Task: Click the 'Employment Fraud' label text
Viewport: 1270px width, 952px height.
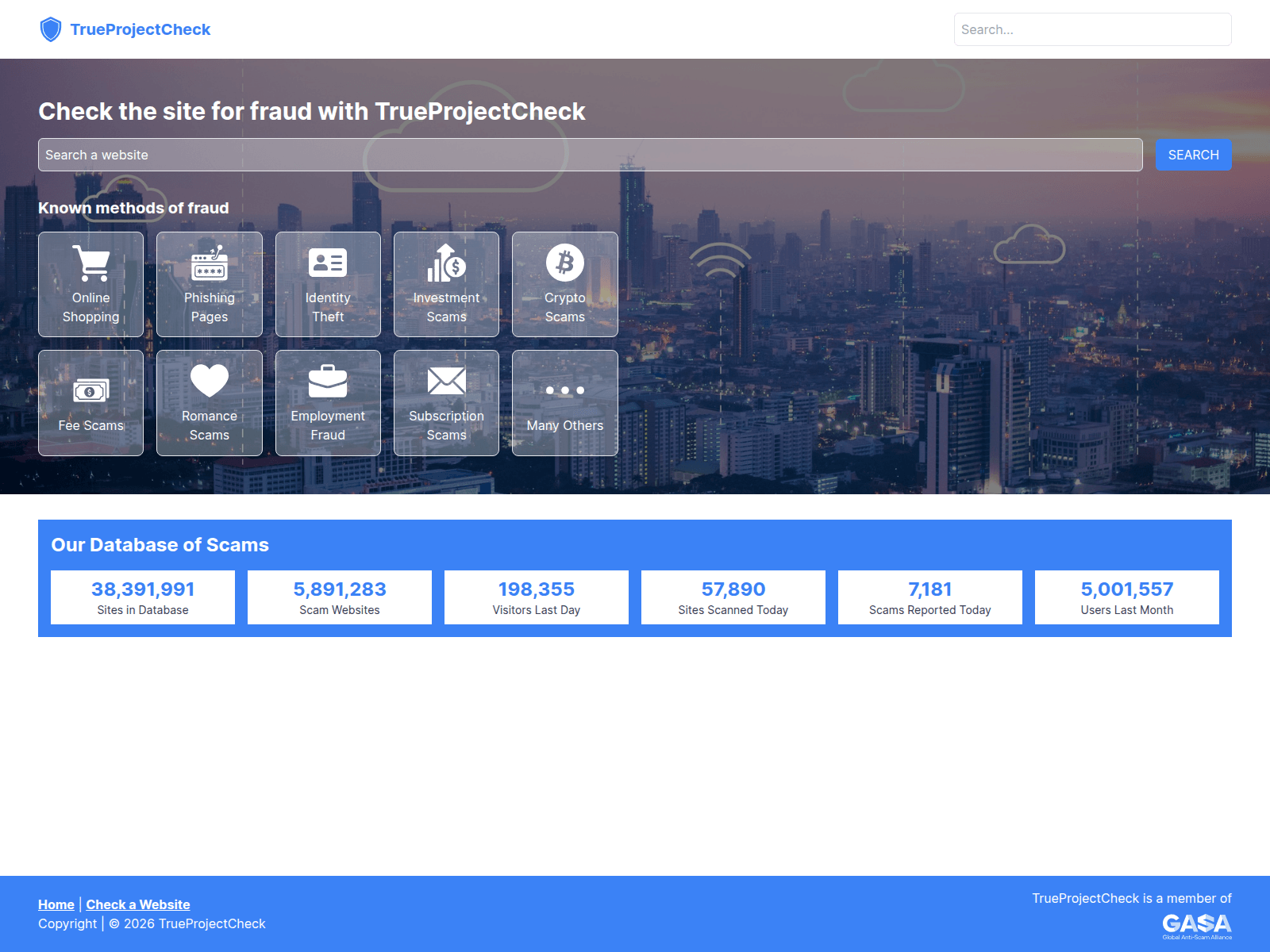Action: (328, 425)
